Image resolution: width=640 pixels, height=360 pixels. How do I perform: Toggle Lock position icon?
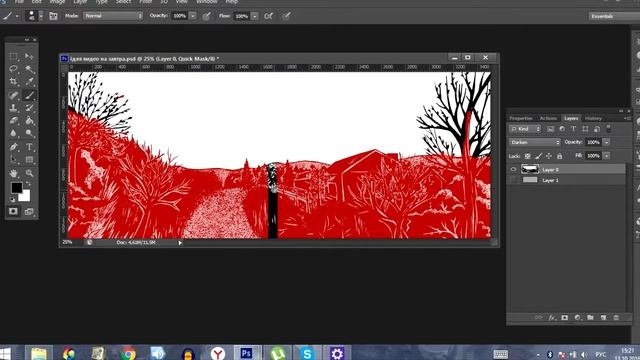(x=549, y=156)
